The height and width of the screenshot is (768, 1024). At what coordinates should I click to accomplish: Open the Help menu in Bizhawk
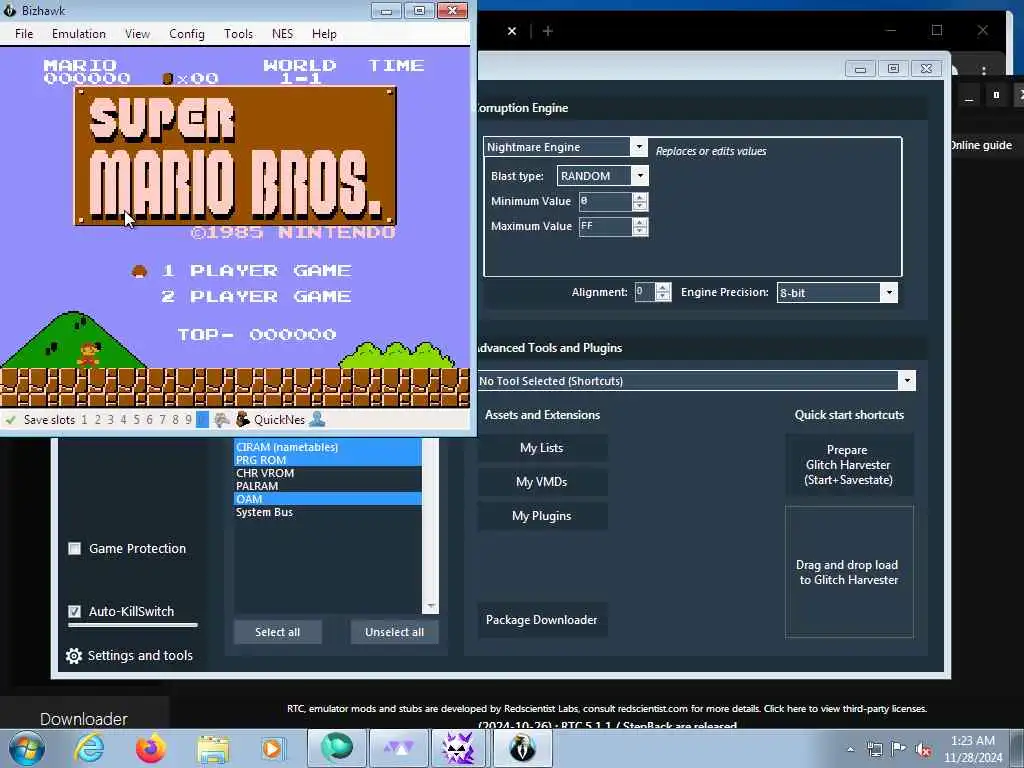pos(324,34)
